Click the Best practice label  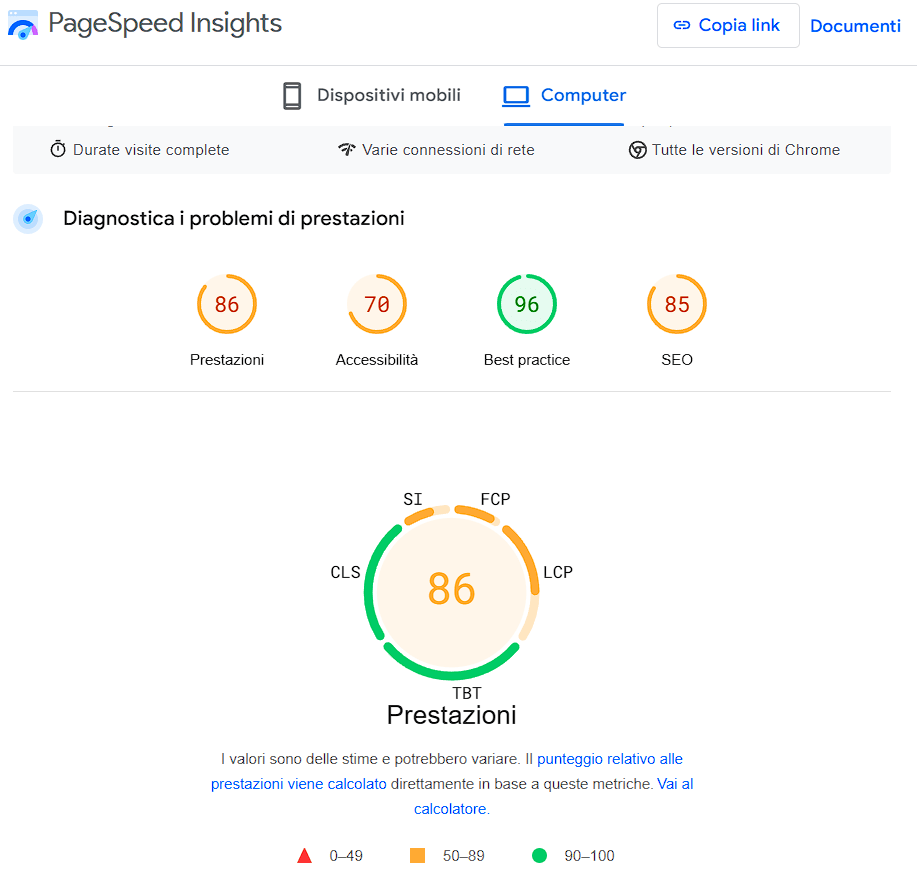point(526,360)
